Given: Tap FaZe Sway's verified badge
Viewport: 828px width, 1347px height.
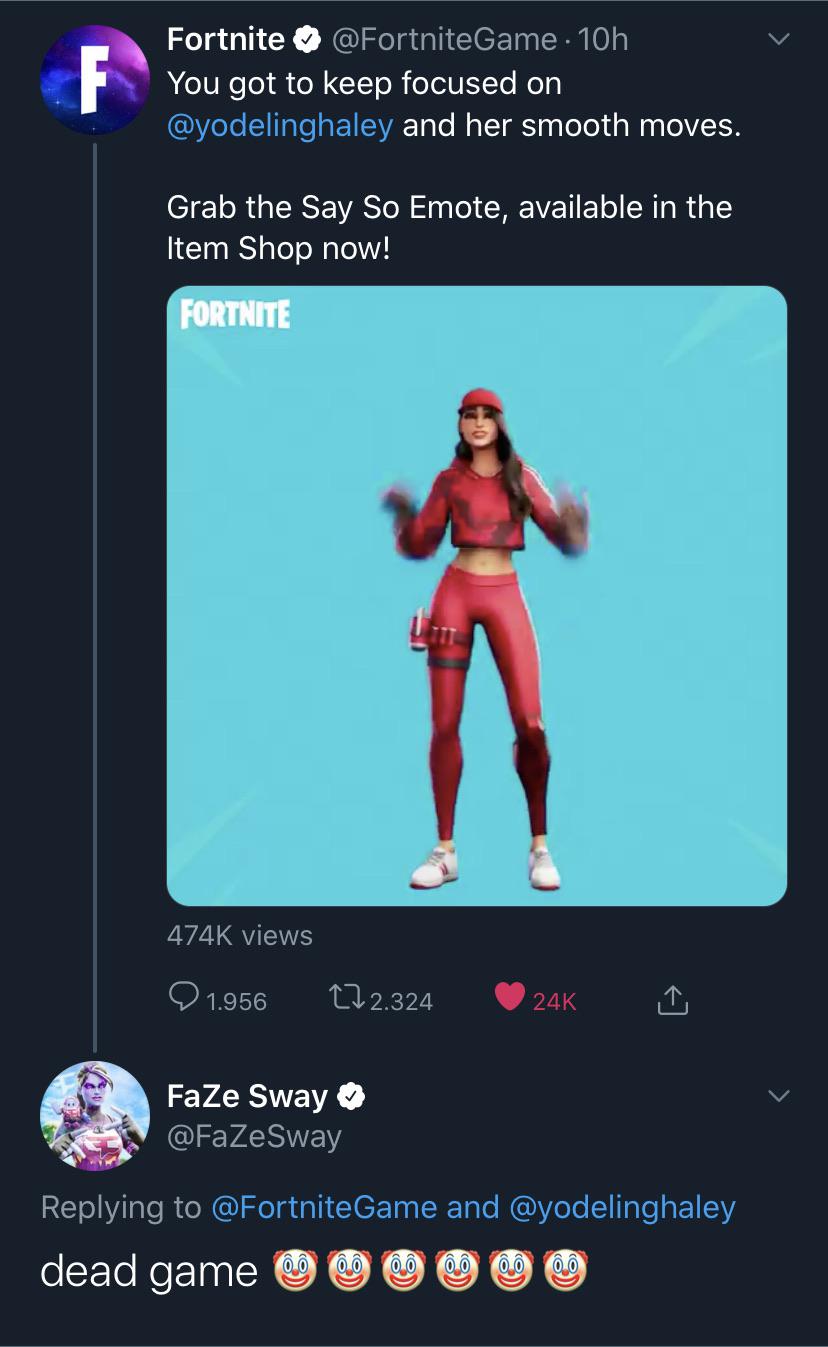Looking at the screenshot, I should coord(350,1097).
